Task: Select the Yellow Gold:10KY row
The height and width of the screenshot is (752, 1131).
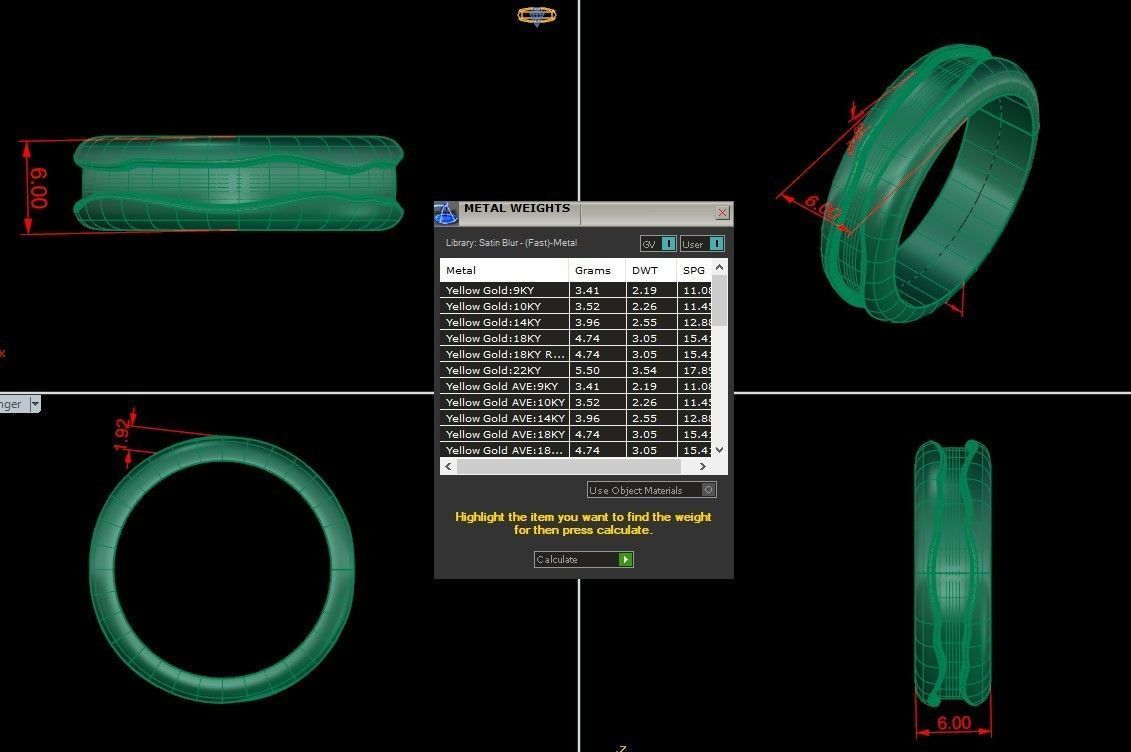Action: pyautogui.click(x=576, y=306)
